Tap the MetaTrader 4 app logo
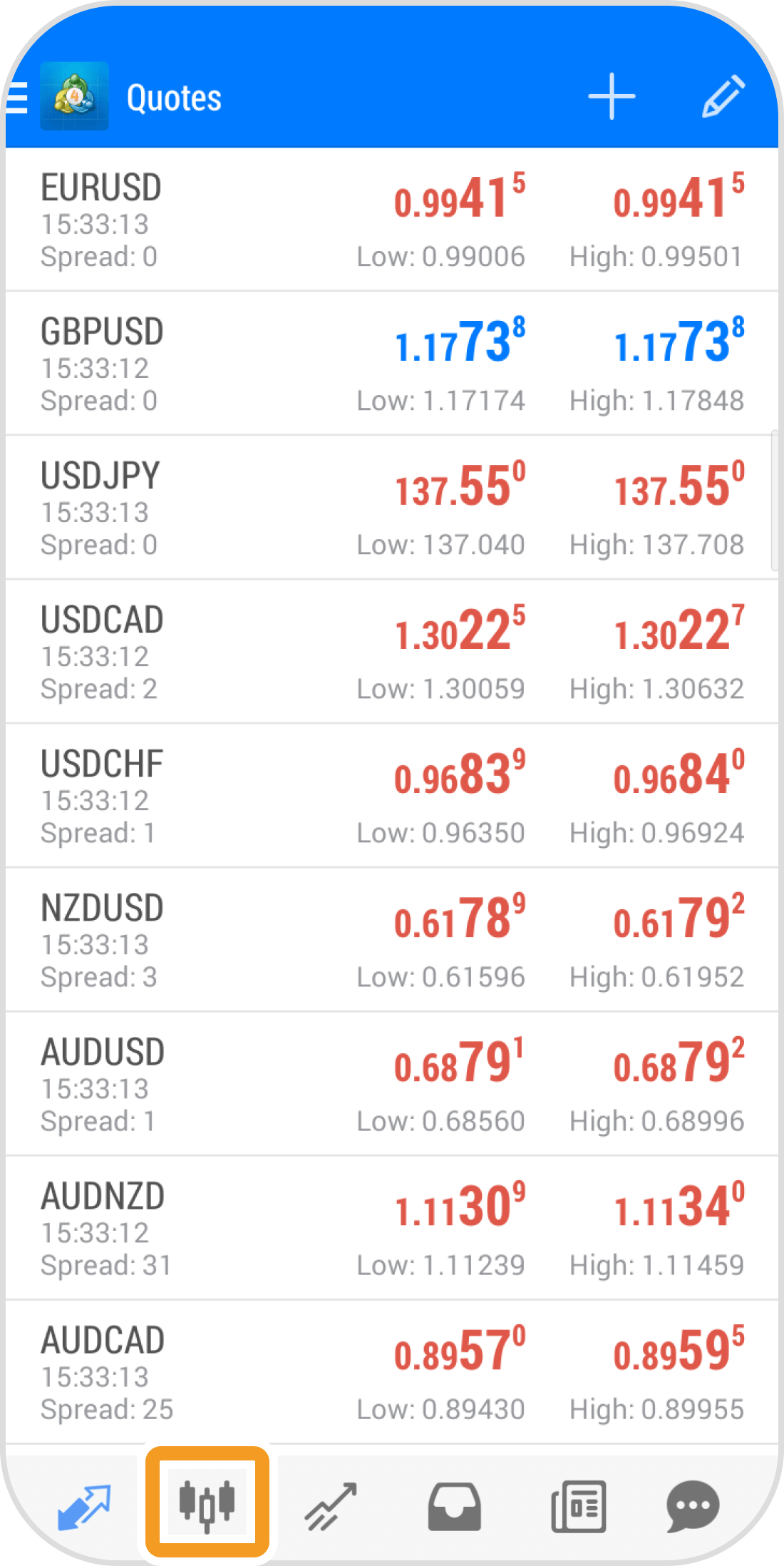This screenshot has height=1566, width=784. (x=75, y=96)
